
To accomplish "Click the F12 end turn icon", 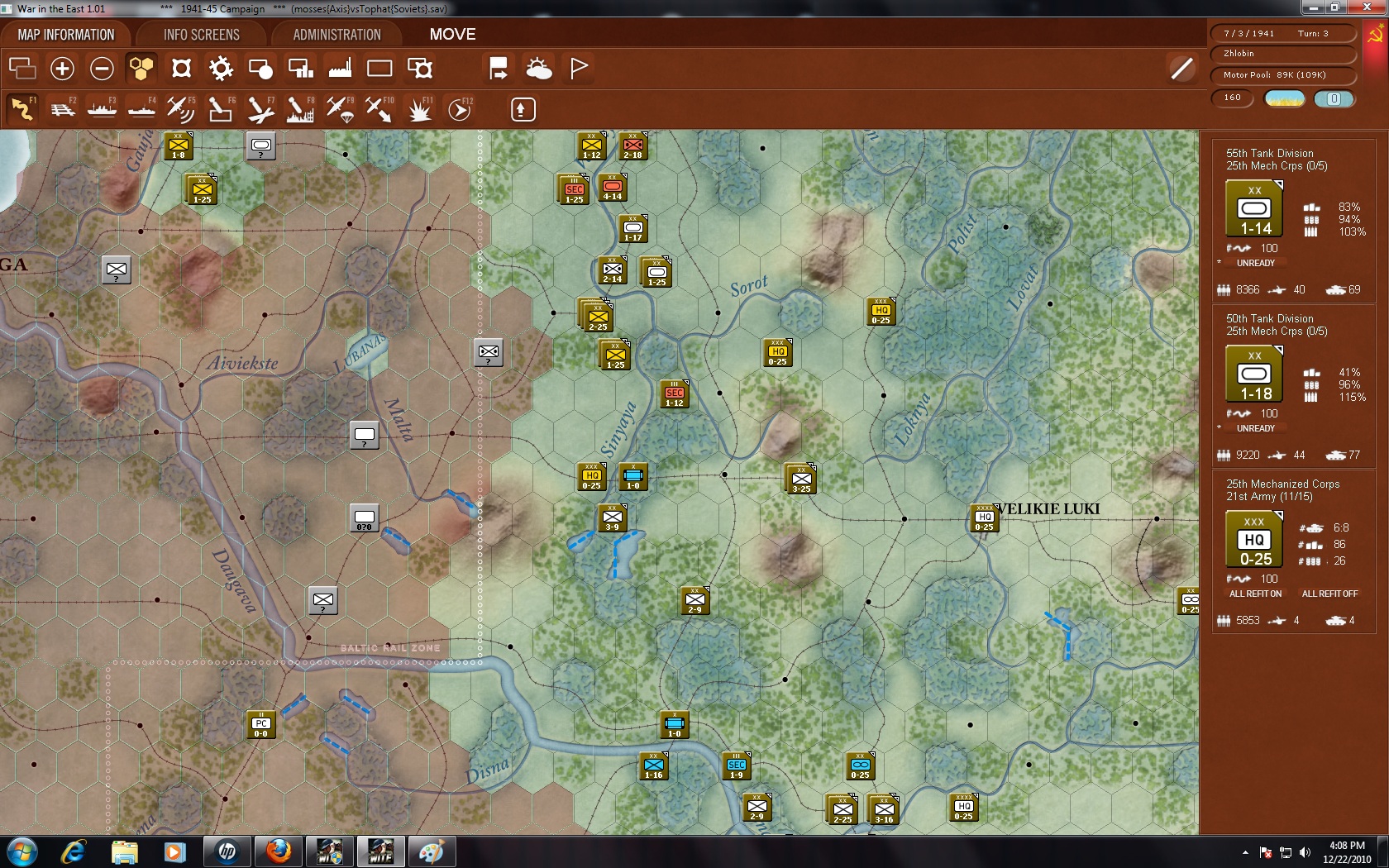I will (x=460, y=109).
